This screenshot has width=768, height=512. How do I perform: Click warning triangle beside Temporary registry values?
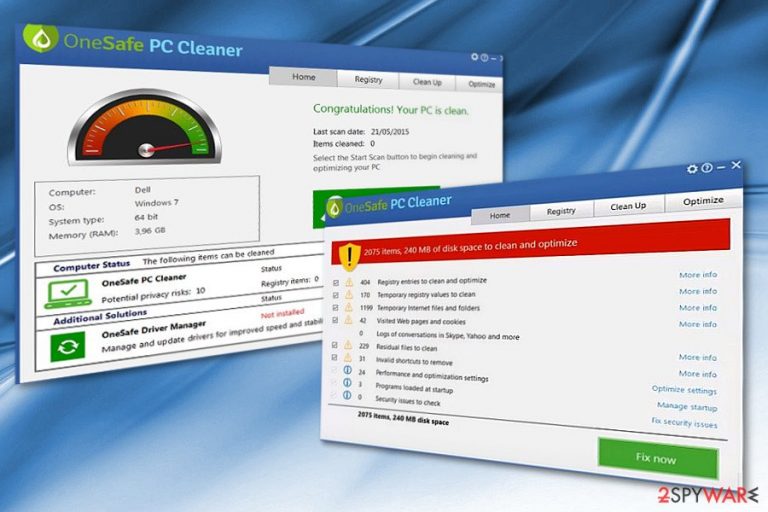click(x=349, y=294)
